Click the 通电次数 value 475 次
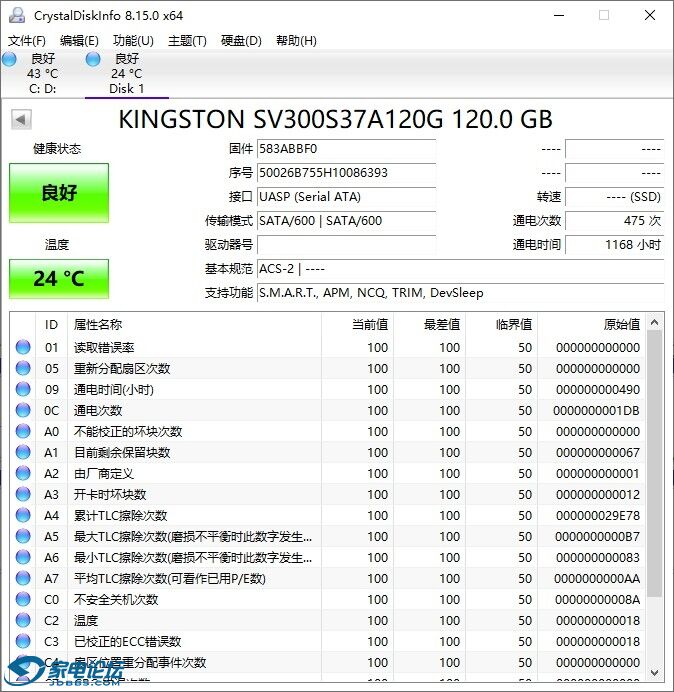This screenshot has height=692, width=674. coord(614,221)
